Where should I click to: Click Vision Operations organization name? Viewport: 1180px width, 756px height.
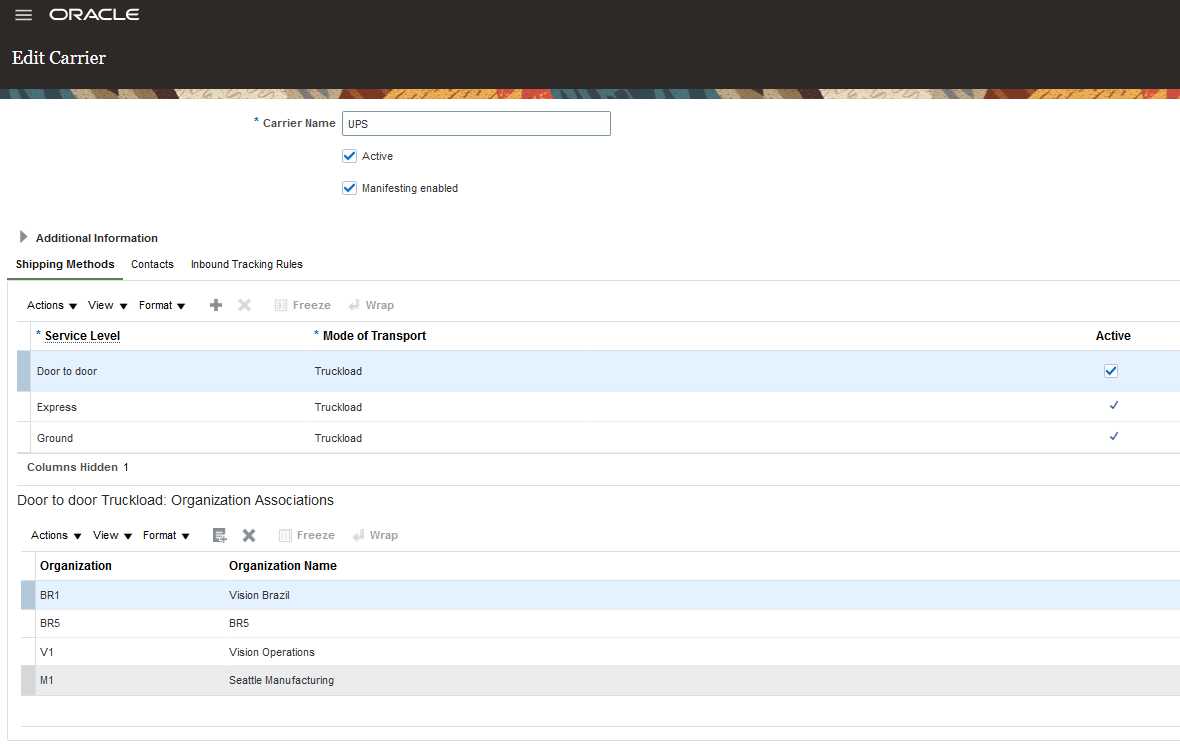(272, 652)
